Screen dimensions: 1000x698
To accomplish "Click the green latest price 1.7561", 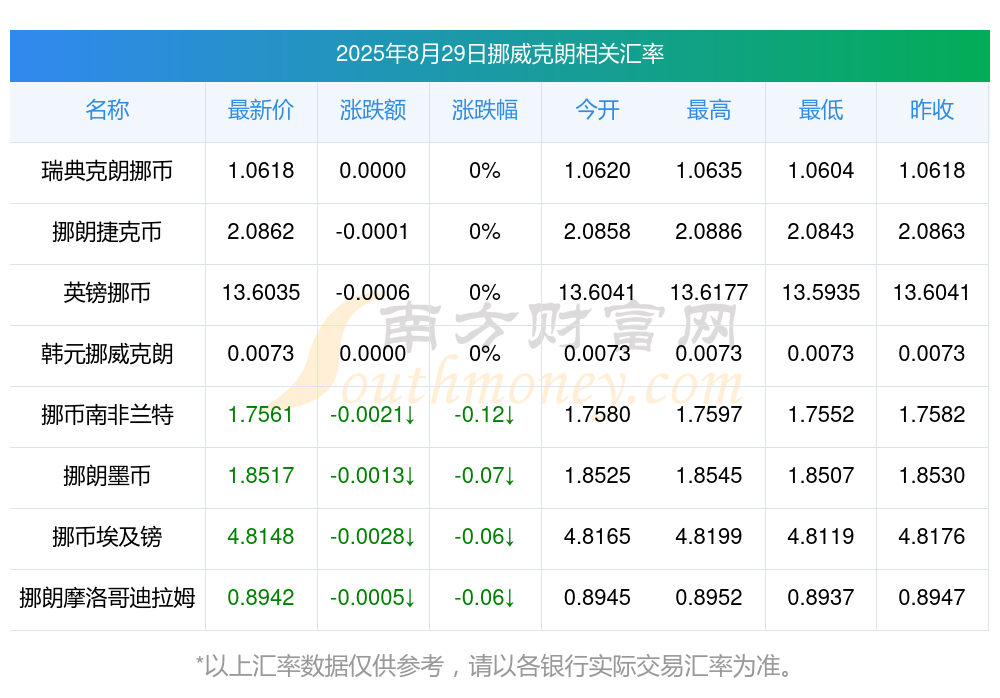I will tap(261, 415).
